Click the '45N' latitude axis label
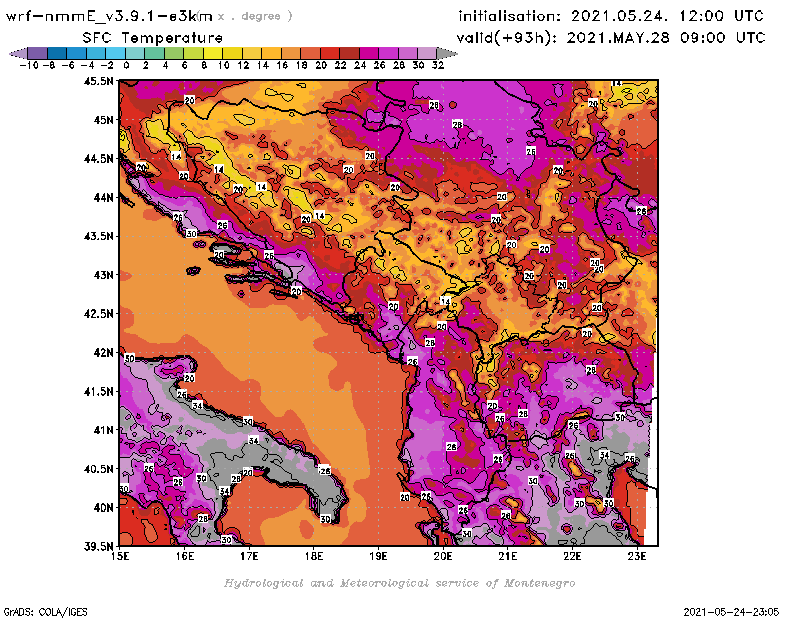Image resolution: width=800 pixels, height=618 pixels. 103,120
